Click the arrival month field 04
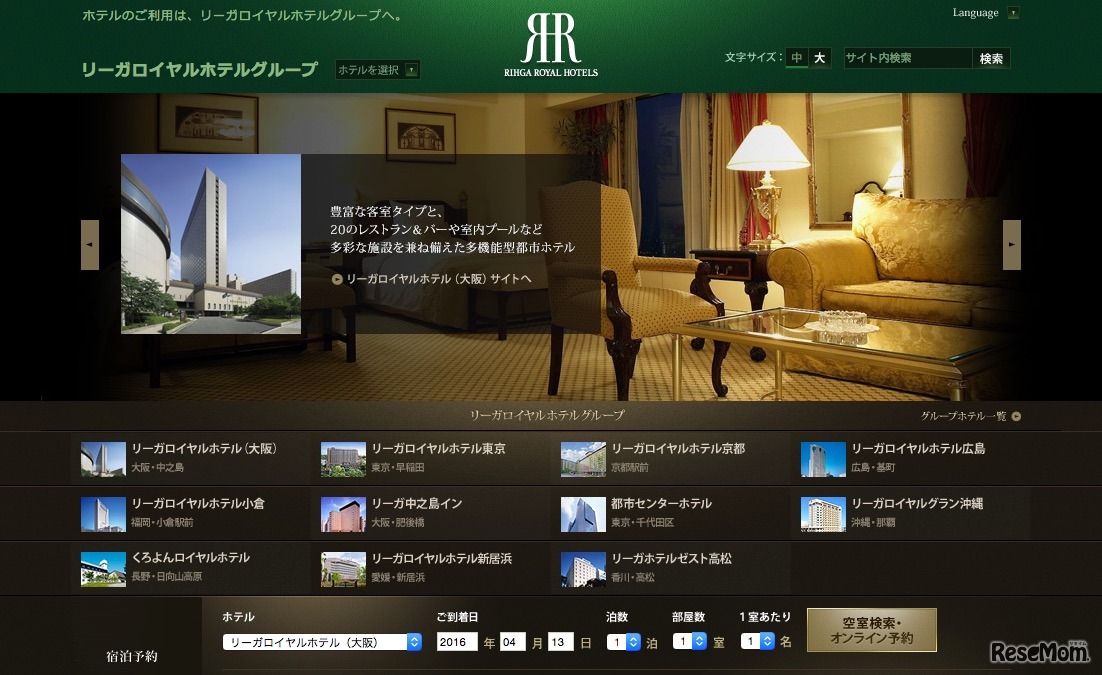Image resolution: width=1102 pixels, height=675 pixels. (513, 642)
